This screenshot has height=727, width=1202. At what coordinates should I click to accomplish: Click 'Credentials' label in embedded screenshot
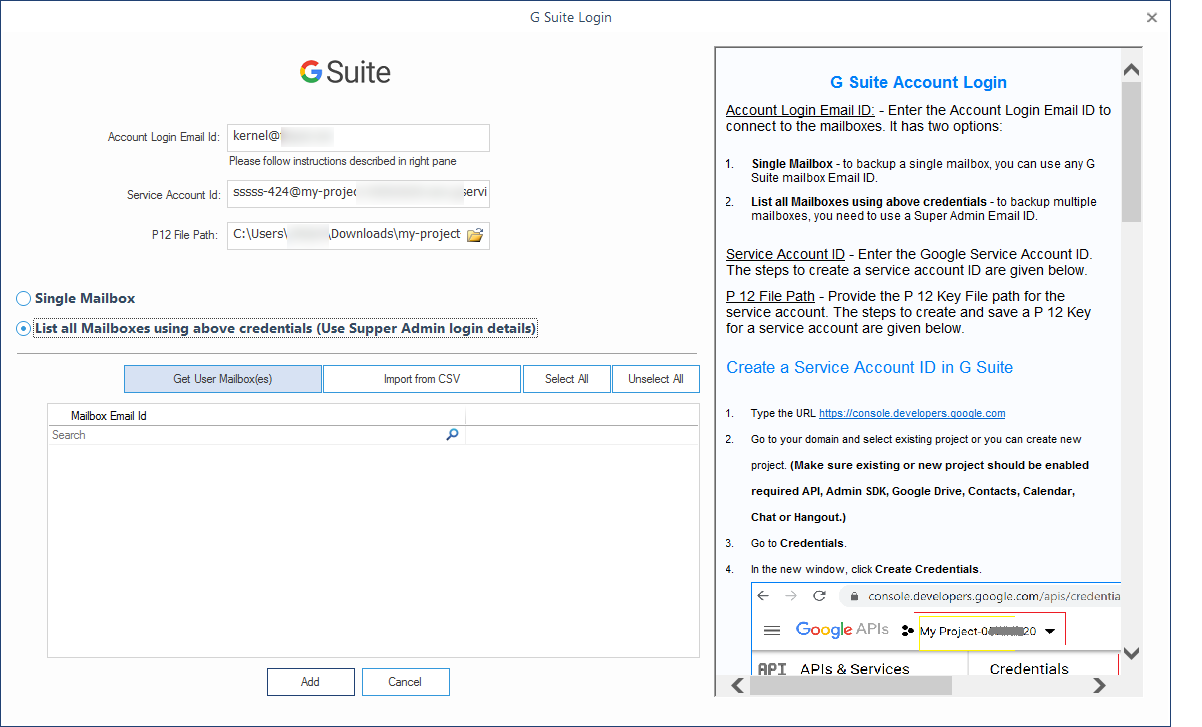(1029, 669)
